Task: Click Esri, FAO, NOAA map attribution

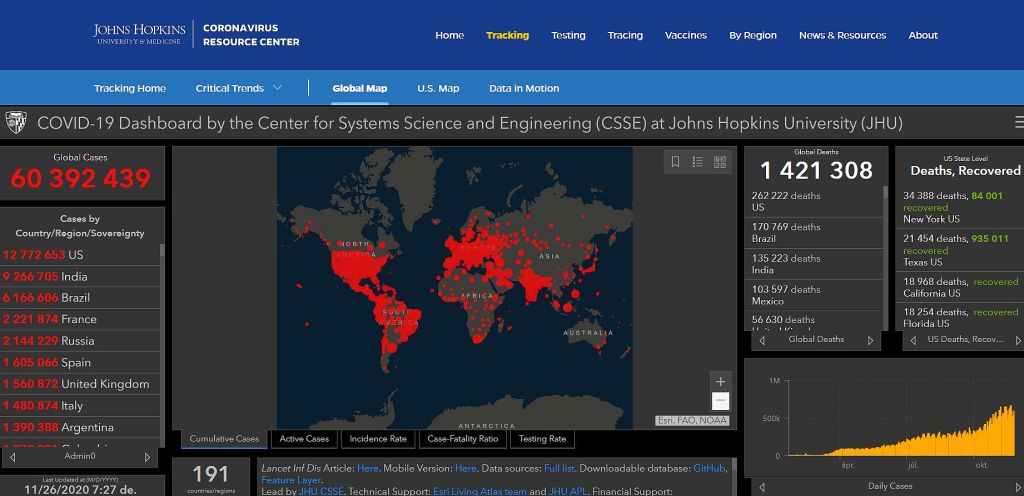Action: [692, 421]
